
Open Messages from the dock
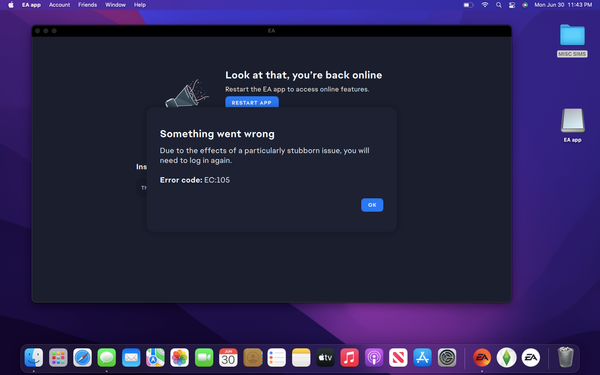[107, 357]
